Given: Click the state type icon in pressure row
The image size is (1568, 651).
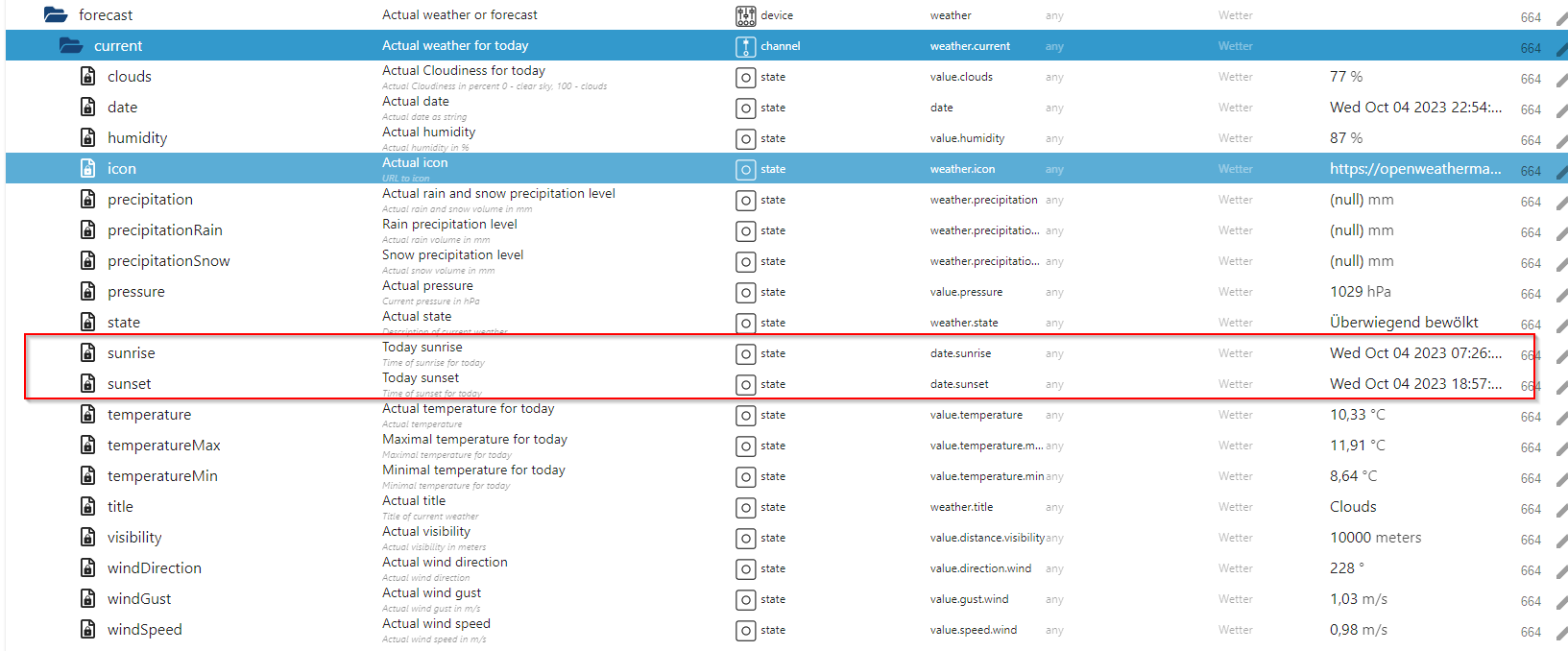Looking at the screenshot, I should pyautogui.click(x=746, y=292).
